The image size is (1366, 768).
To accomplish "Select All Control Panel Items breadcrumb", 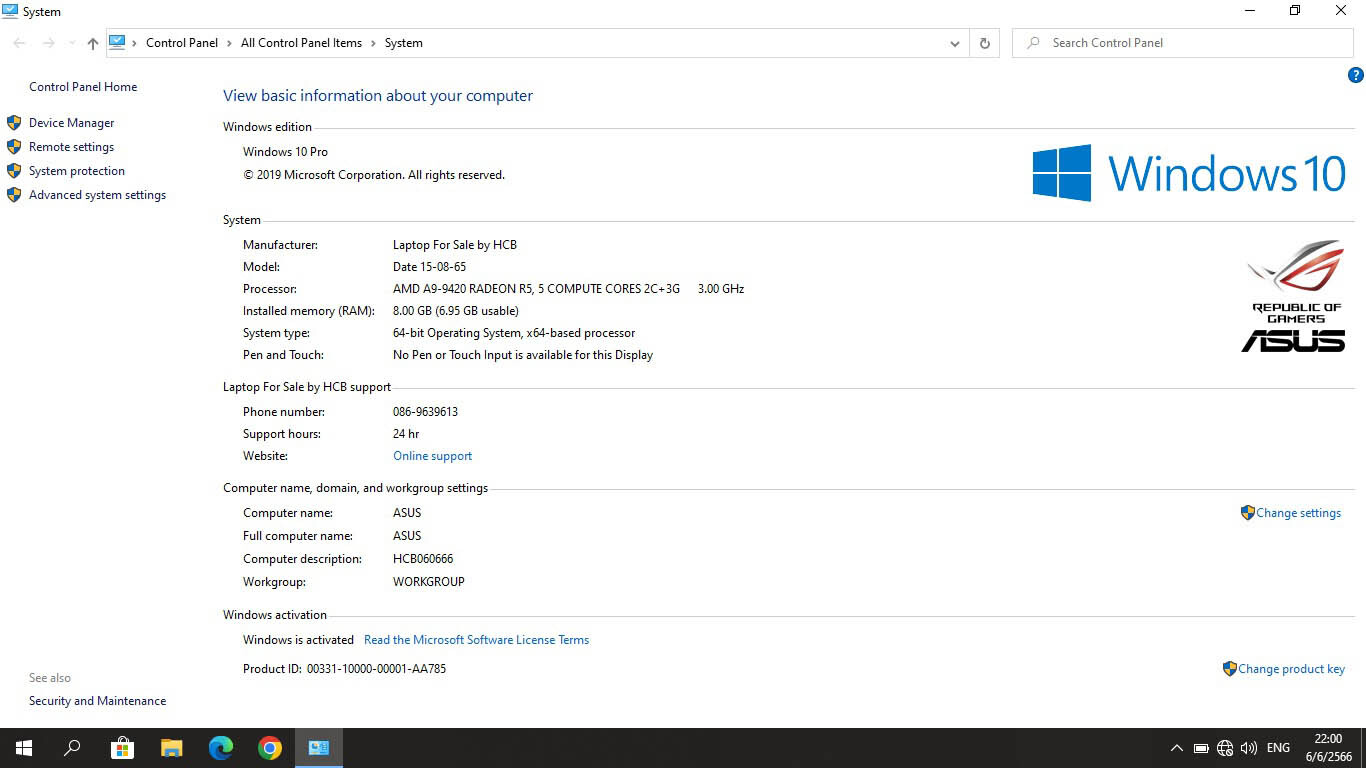I will (301, 43).
